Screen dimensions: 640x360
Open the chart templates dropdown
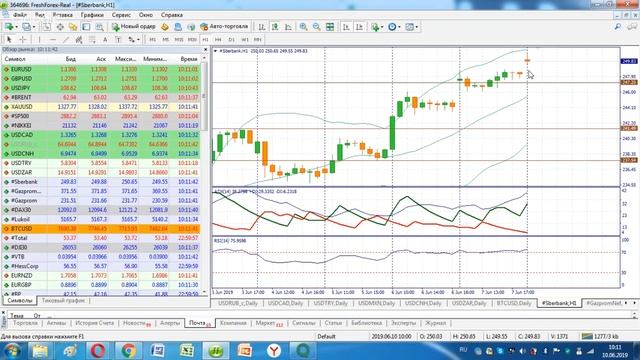click(416, 27)
